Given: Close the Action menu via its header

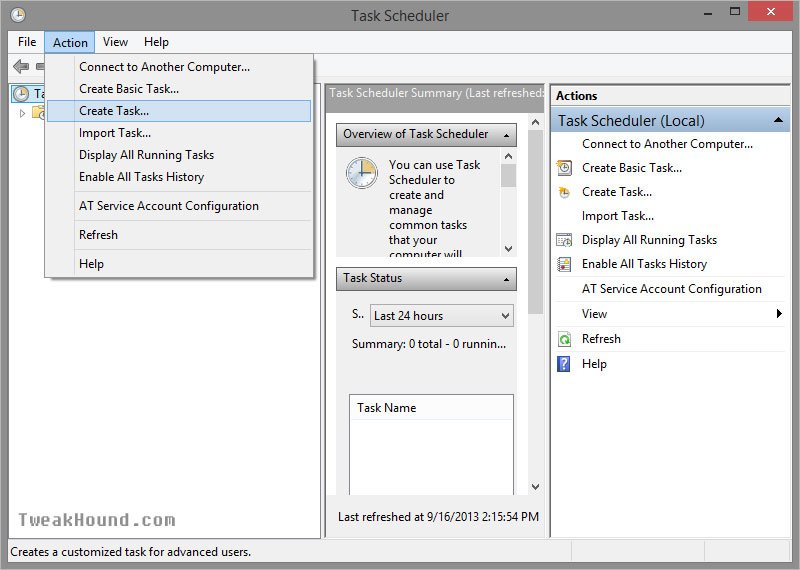Looking at the screenshot, I should click(x=70, y=42).
